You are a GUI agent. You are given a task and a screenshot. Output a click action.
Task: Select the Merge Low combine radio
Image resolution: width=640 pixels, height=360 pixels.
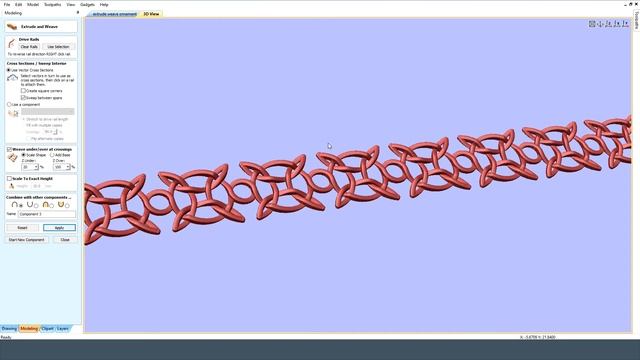tap(67, 206)
